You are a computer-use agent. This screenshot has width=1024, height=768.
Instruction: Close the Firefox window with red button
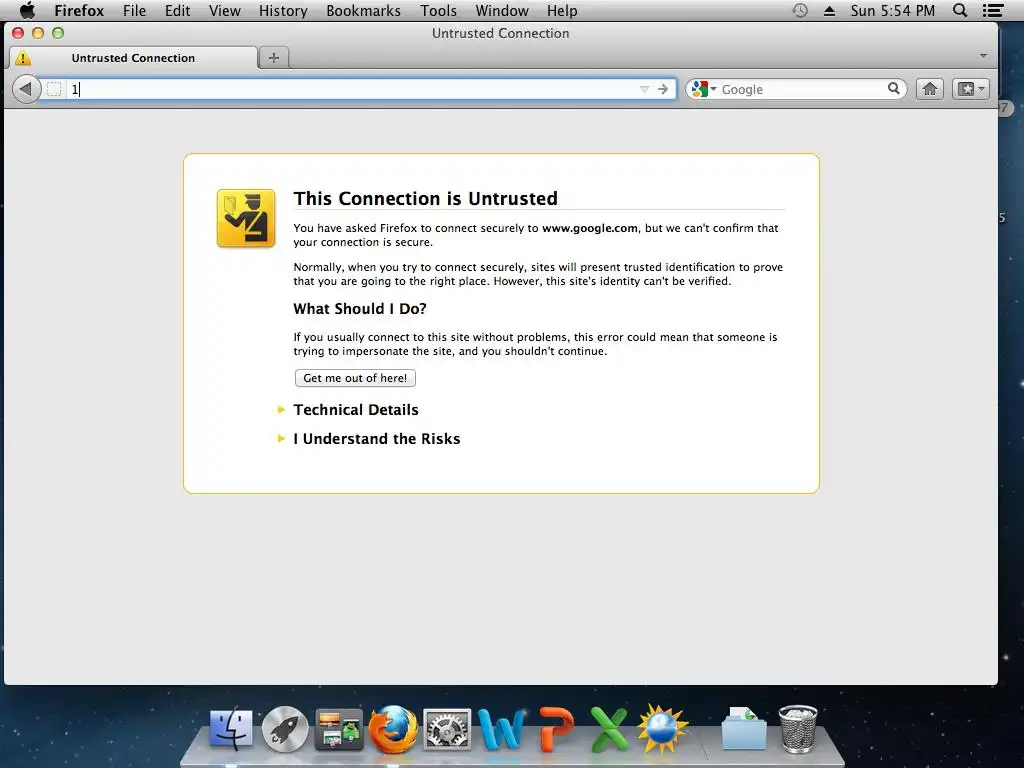pyautogui.click(x=18, y=33)
